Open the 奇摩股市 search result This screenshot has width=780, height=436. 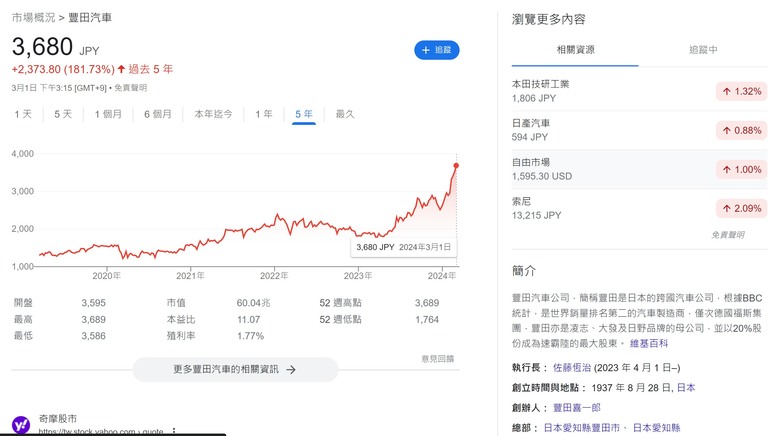pos(58,419)
